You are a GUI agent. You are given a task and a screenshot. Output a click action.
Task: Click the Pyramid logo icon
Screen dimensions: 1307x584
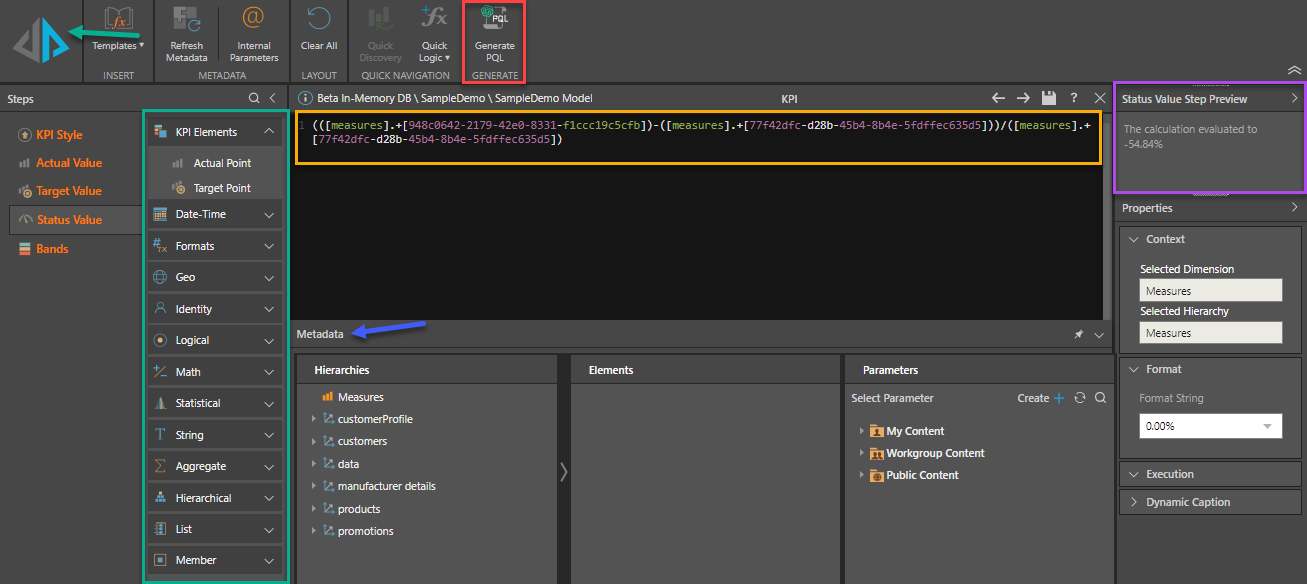(x=40, y=42)
